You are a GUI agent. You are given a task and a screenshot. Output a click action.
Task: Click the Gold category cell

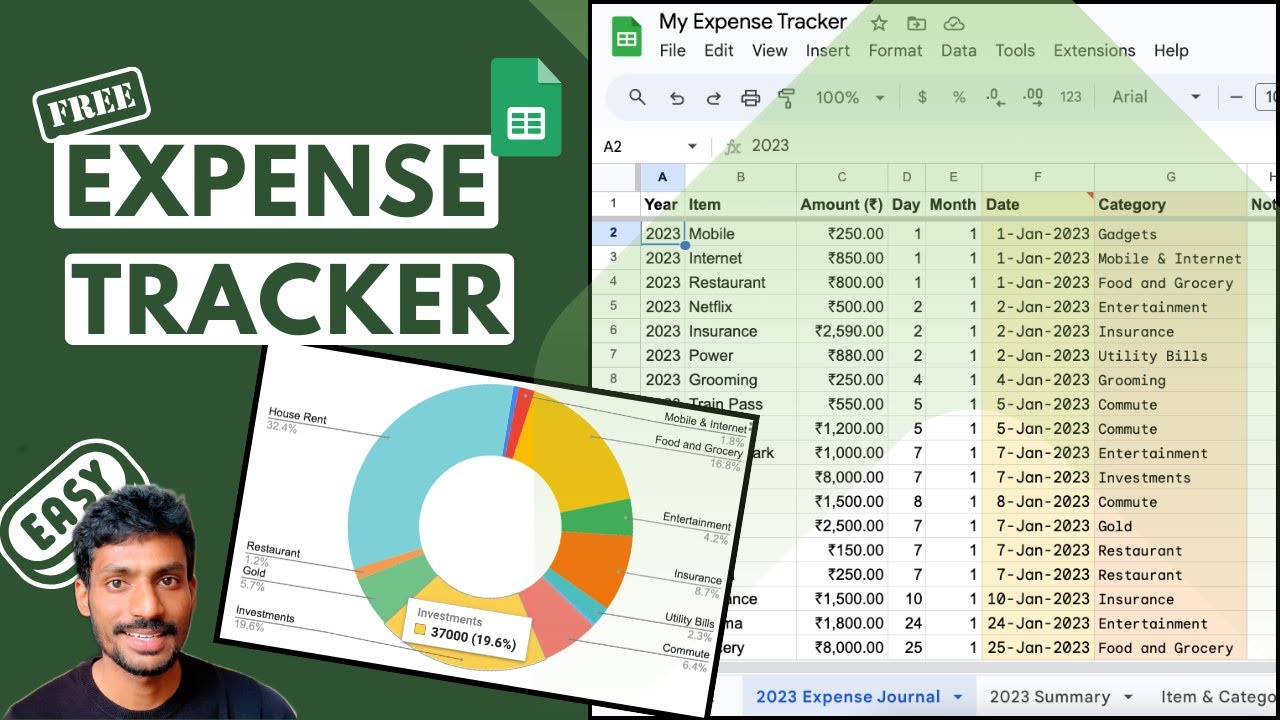1170,526
